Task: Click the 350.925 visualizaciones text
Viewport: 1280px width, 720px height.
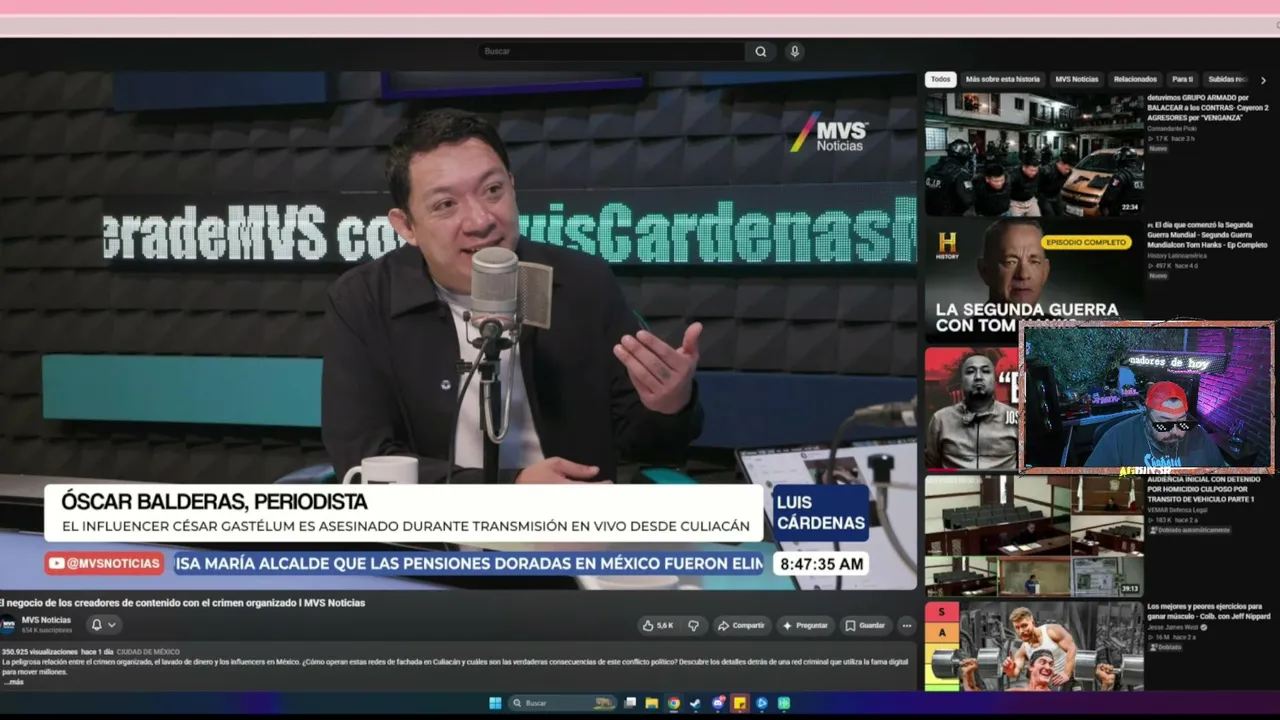Action: click(x=39, y=652)
